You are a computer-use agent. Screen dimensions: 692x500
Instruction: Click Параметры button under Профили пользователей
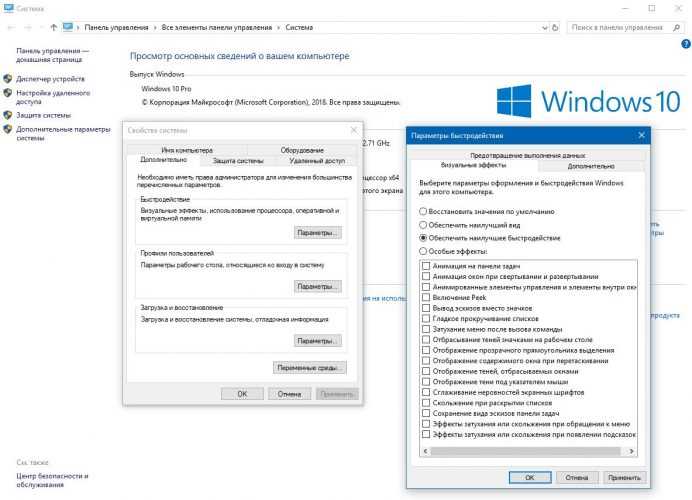318,286
